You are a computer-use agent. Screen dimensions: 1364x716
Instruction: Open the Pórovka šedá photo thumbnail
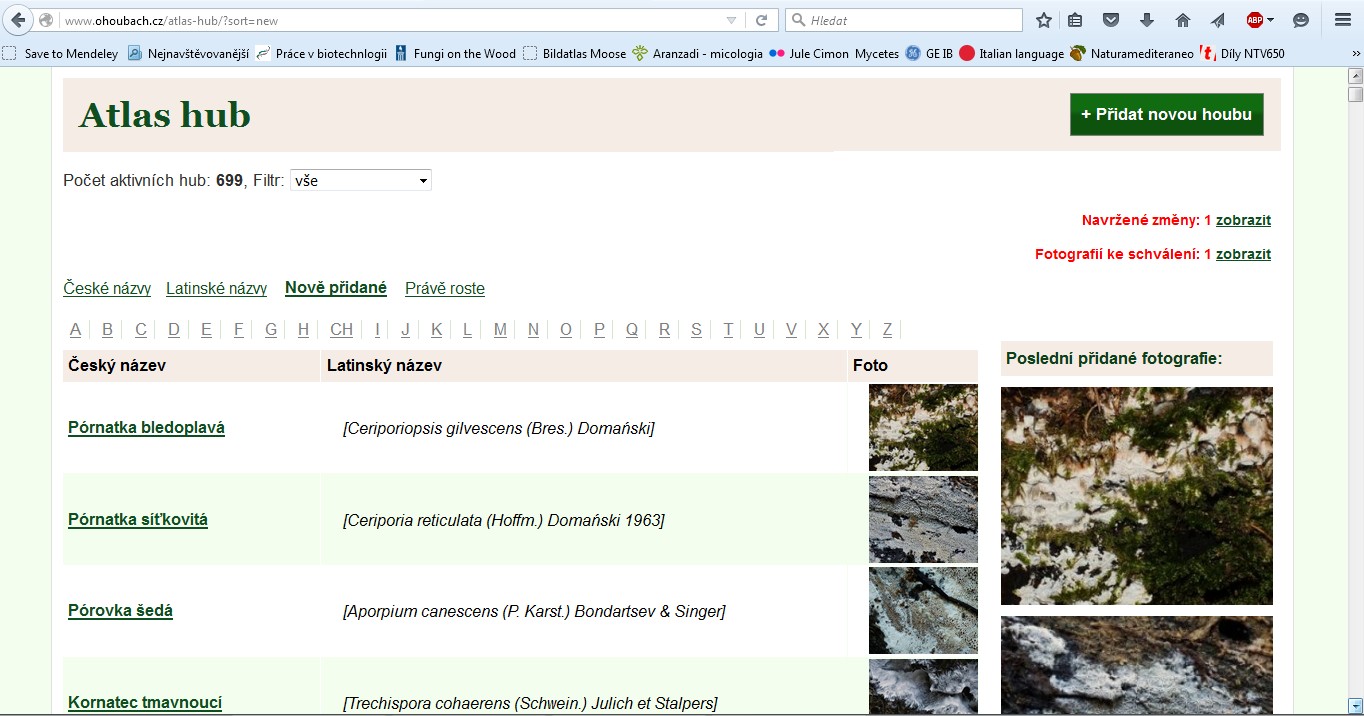point(922,611)
